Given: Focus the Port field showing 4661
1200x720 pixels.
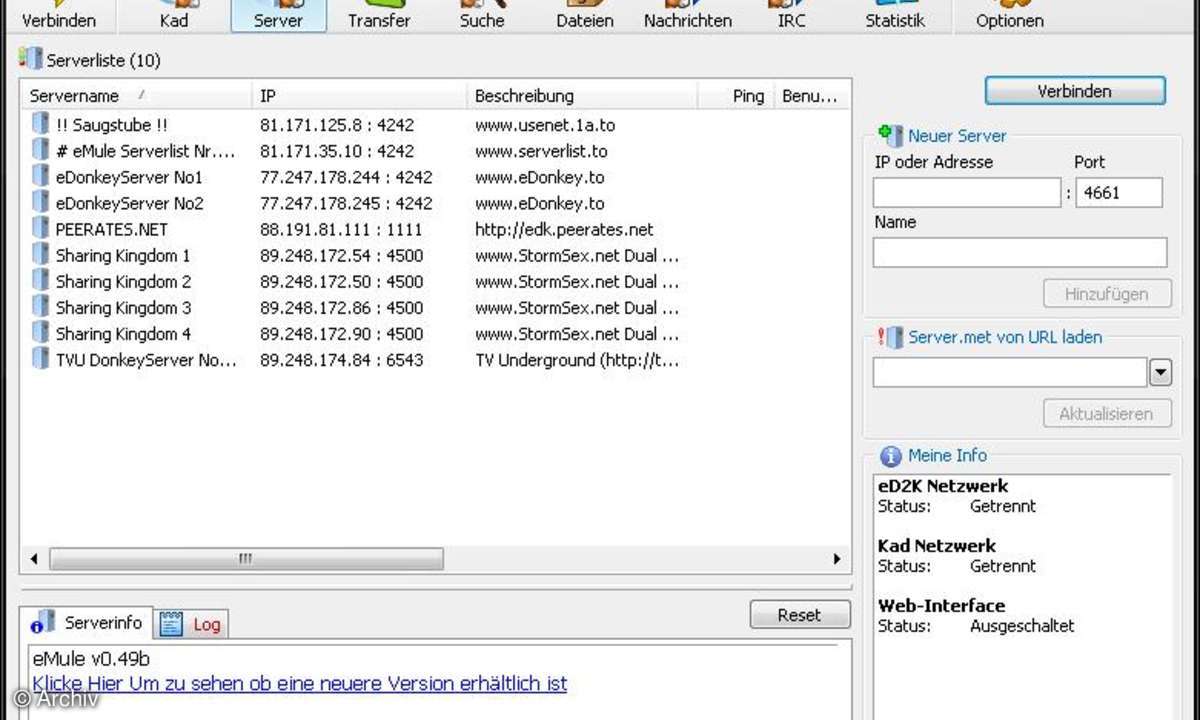Looking at the screenshot, I should [x=1119, y=193].
